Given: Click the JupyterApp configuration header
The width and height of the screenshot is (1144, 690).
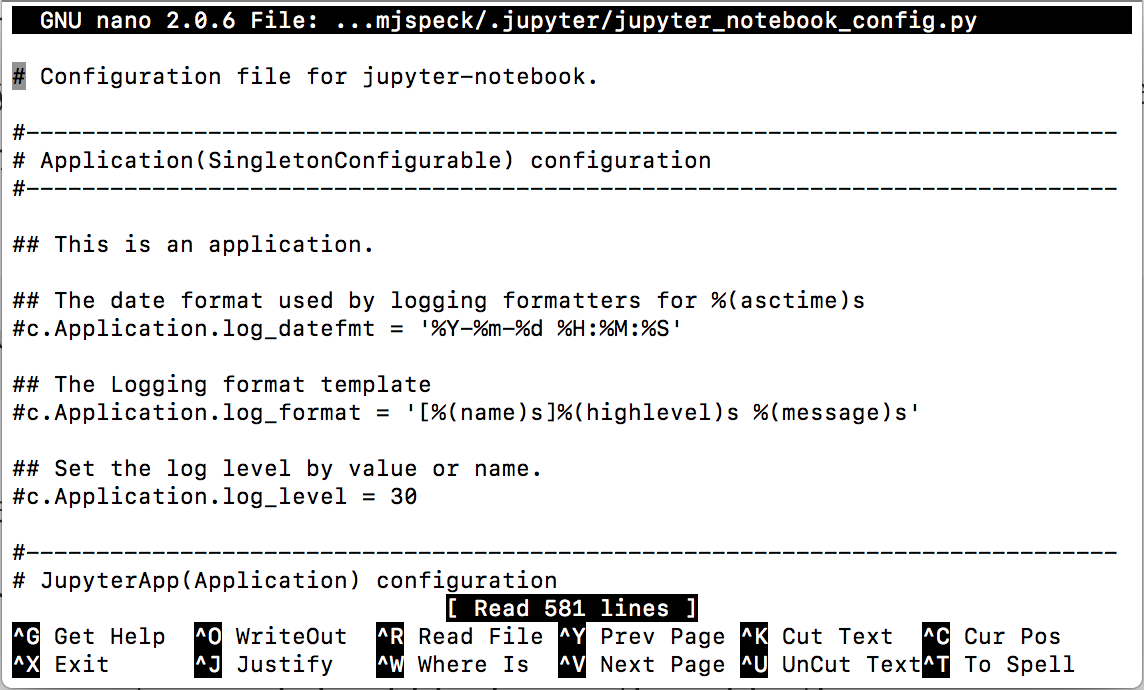Looking at the screenshot, I should click(x=285, y=580).
